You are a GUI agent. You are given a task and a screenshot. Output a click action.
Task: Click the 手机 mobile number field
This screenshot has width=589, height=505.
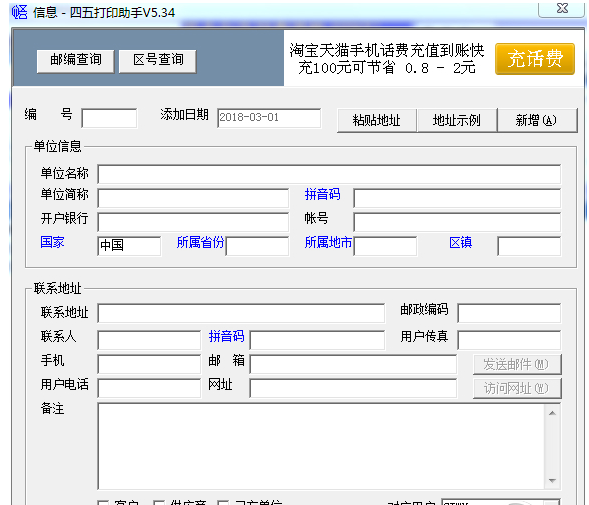coord(149,364)
